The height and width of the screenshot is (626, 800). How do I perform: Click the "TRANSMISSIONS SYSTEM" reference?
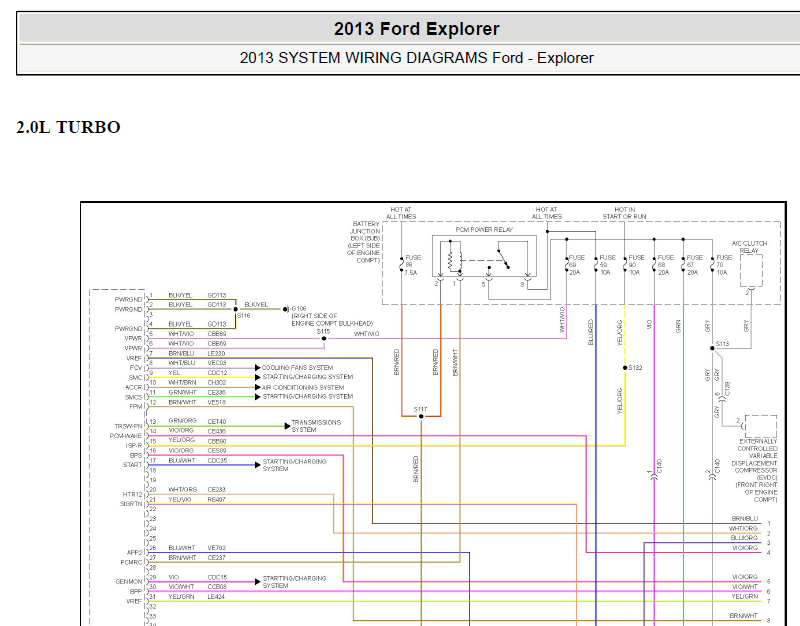tap(316, 426)
